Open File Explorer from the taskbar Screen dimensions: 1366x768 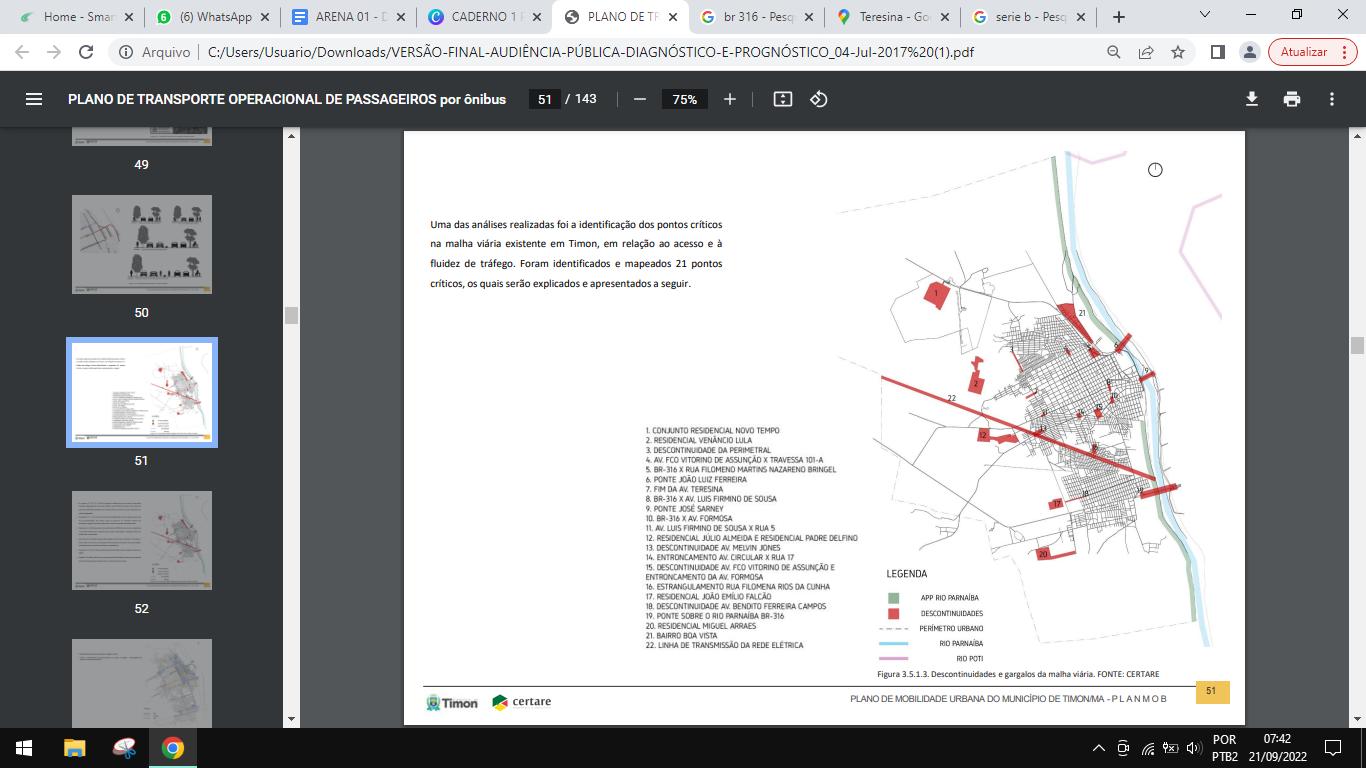pyautogui.click(x=75, y=747)
